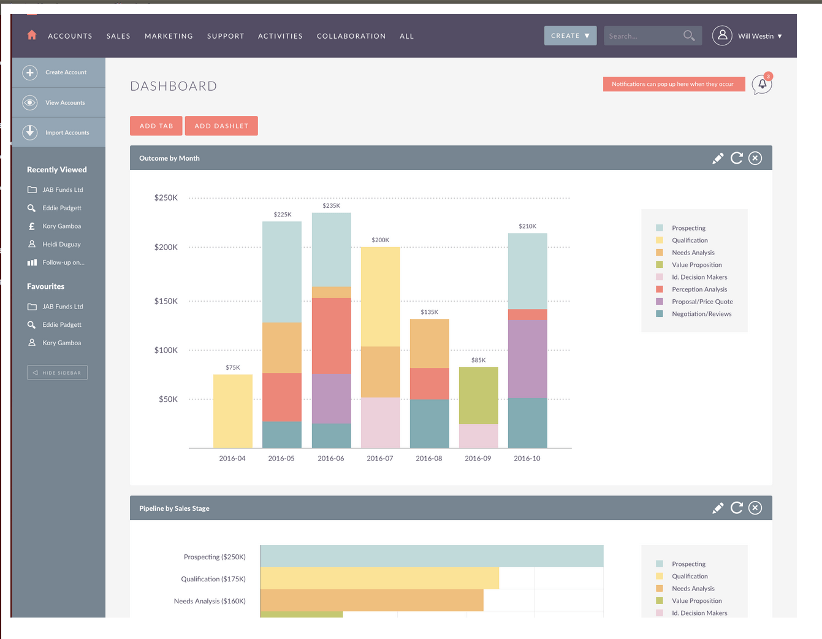
Task: Open the Collaboration menu
Action: 351,36
